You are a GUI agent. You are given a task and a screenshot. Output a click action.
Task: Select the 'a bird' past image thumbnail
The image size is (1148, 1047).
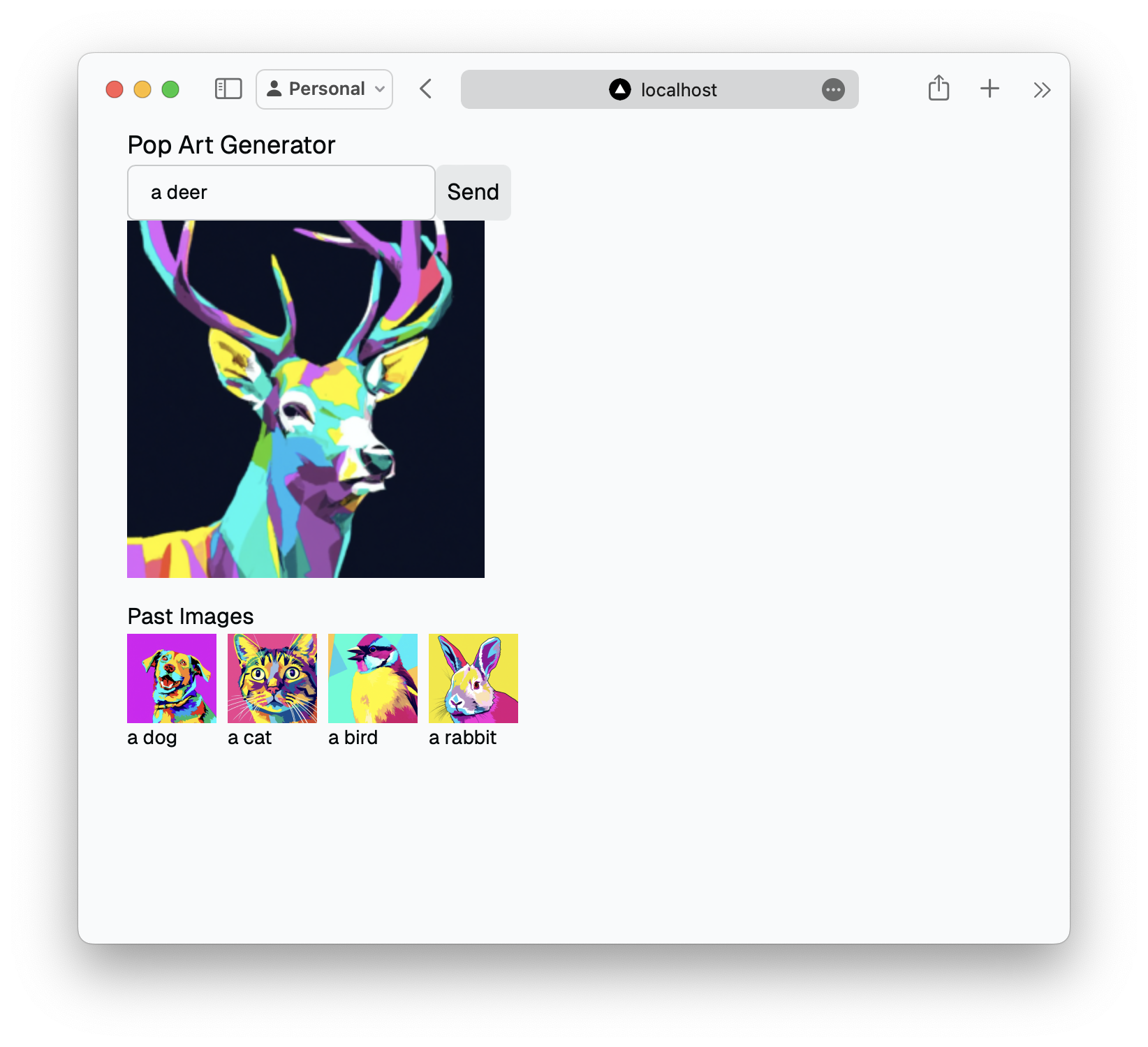click(x=372, y=677)
